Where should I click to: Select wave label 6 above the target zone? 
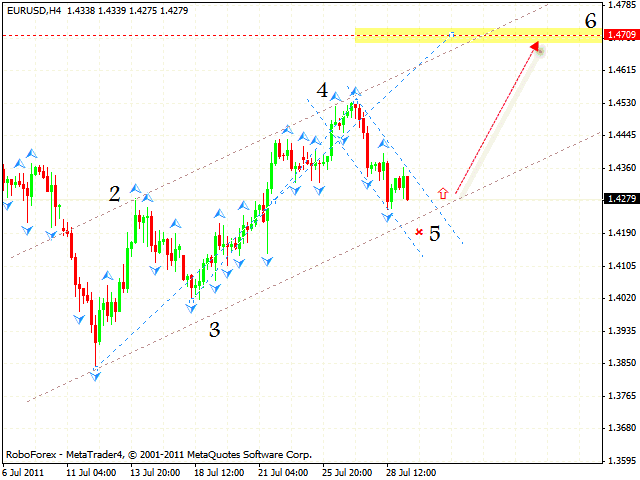click(590, 20)
